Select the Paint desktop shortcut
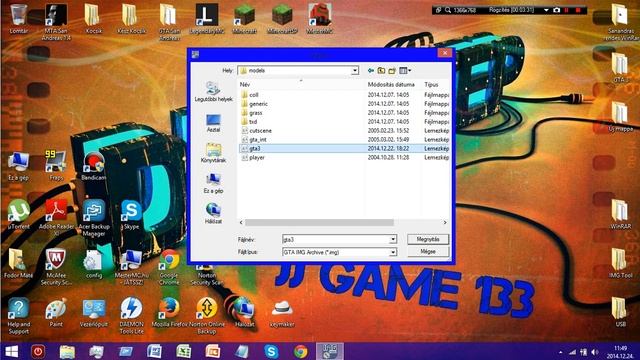The image size is (640, 360). [56, 312]
